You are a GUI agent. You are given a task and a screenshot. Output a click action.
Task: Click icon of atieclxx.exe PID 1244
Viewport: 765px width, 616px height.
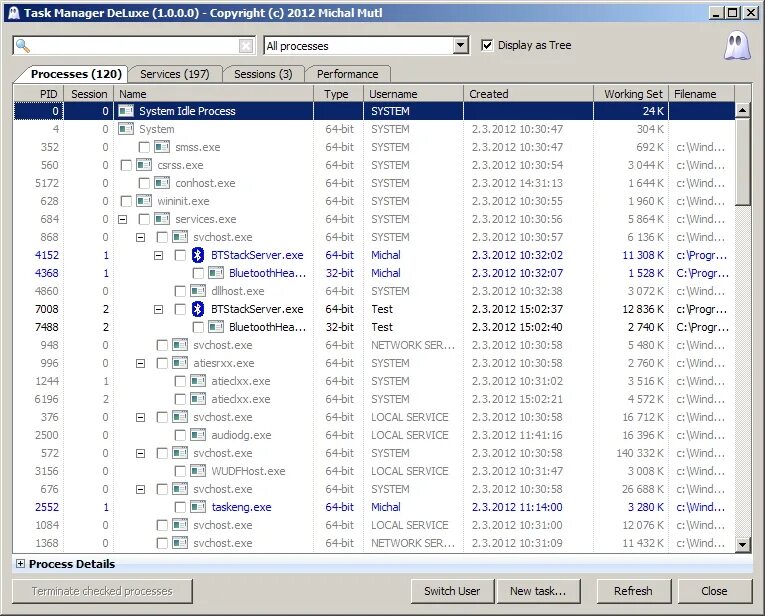pos(198,381)
